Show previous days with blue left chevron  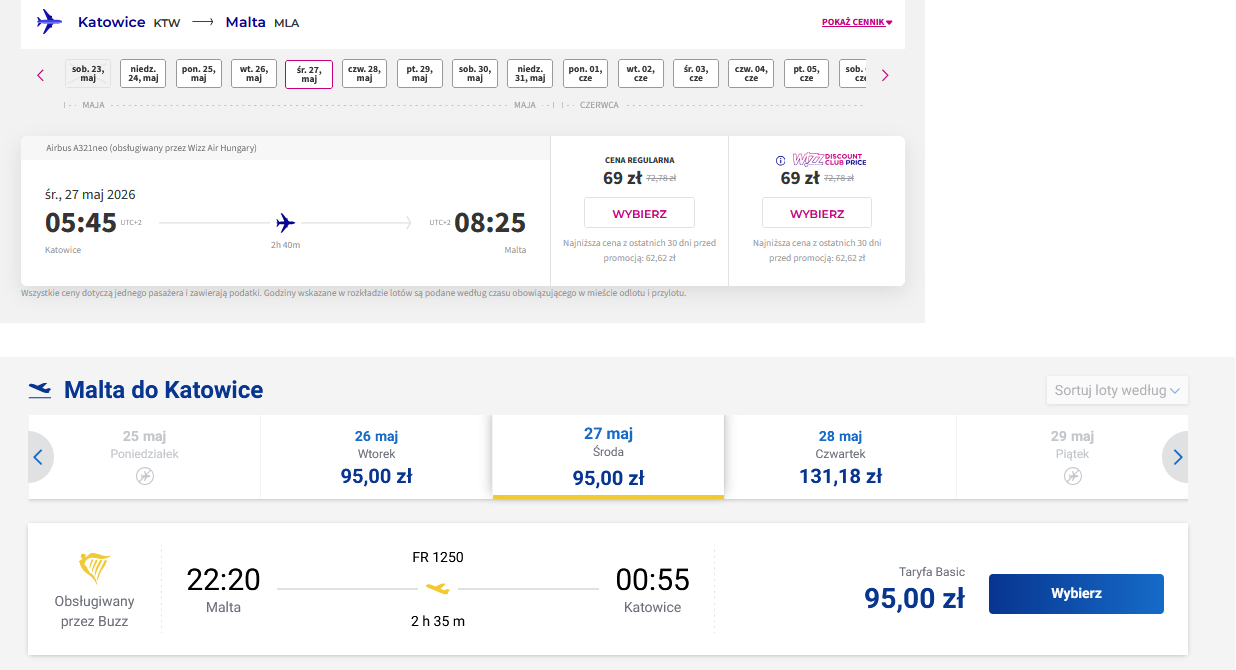[39, 457]
